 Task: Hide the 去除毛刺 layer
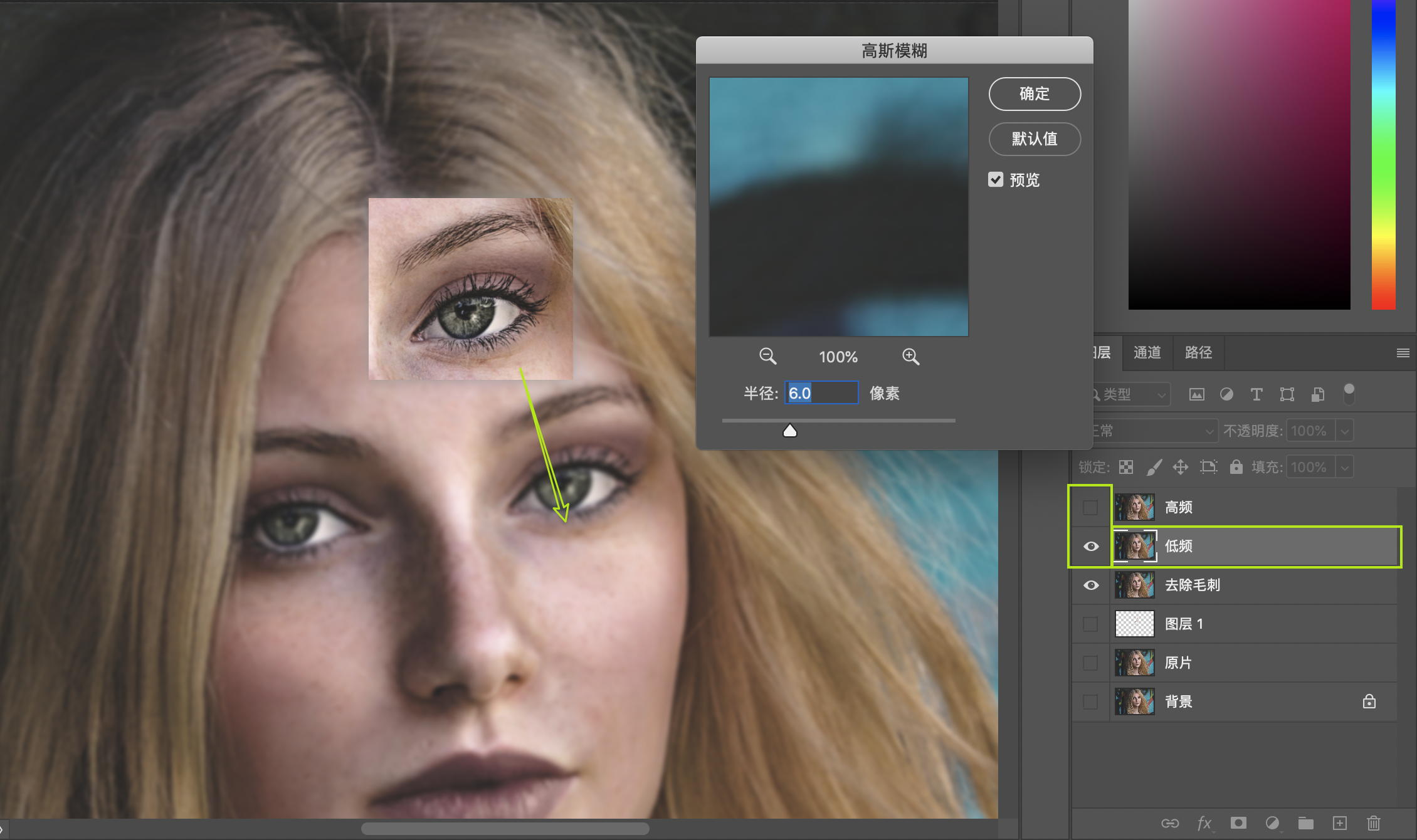point(1091,585)
